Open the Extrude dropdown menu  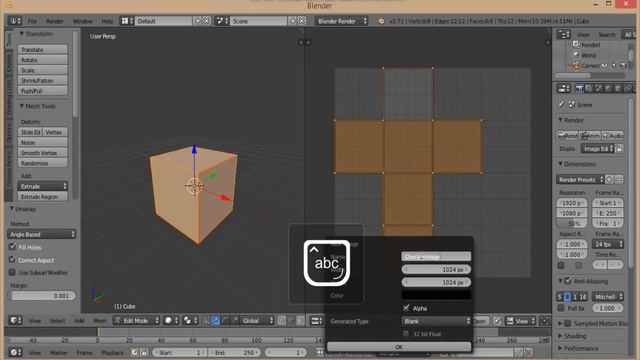(x=42, y=186)
